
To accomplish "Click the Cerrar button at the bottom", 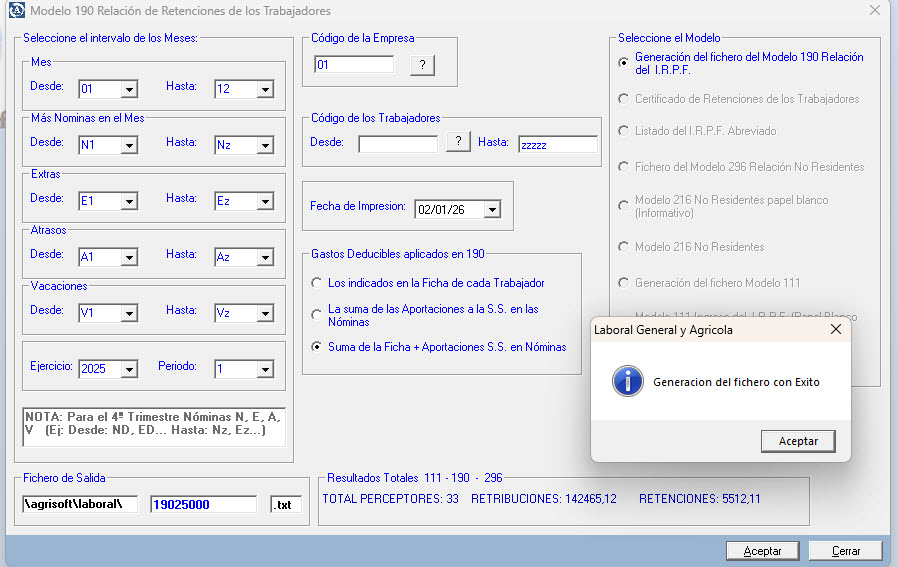I will [x=845, y=551].
